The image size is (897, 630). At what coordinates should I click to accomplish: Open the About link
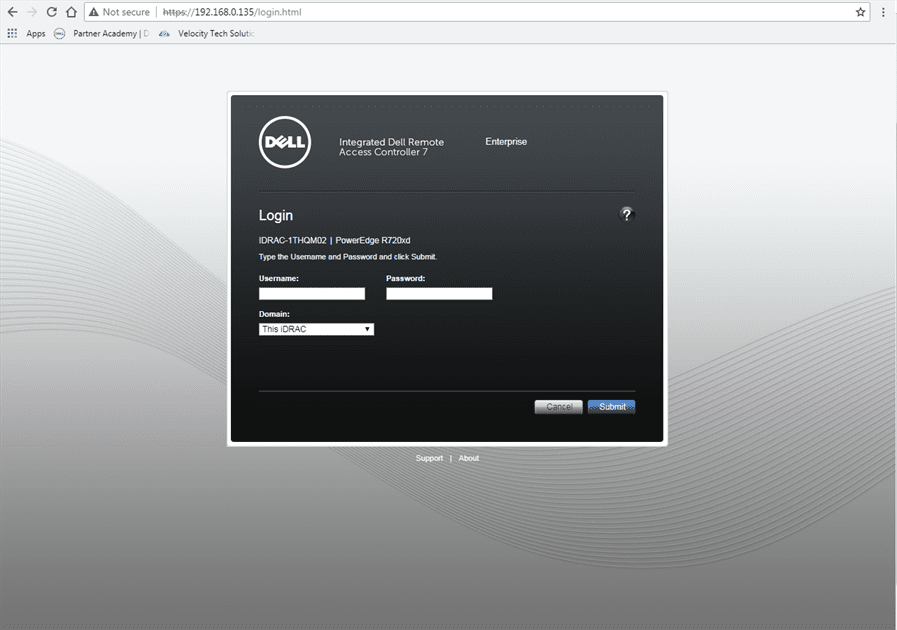pos(469,458)
